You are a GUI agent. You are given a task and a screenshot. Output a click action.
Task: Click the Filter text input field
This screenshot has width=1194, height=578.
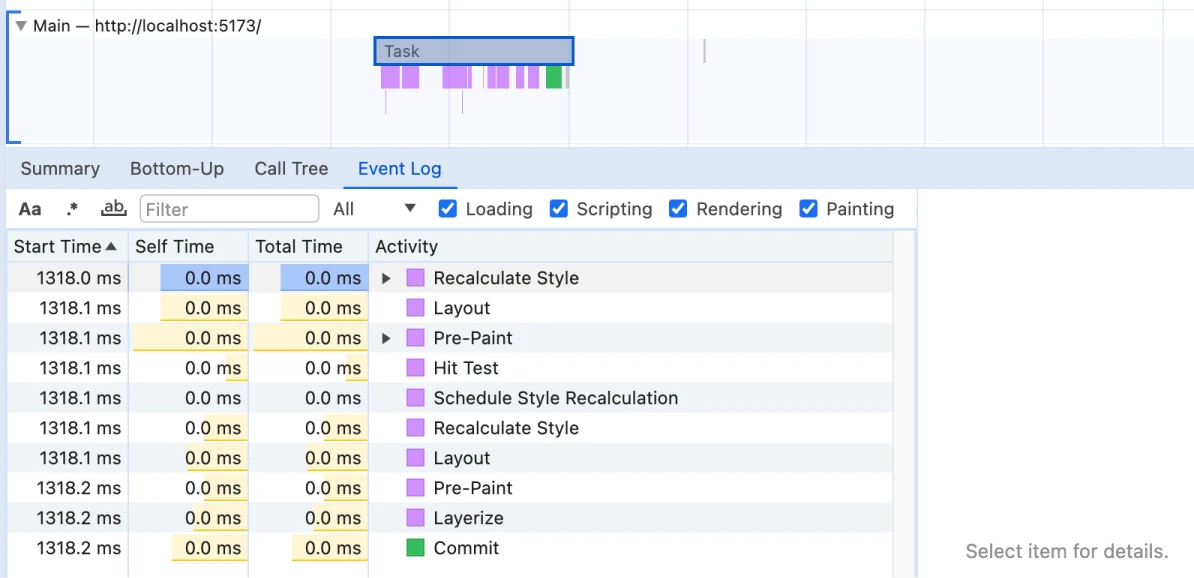(x=229, y=209)
